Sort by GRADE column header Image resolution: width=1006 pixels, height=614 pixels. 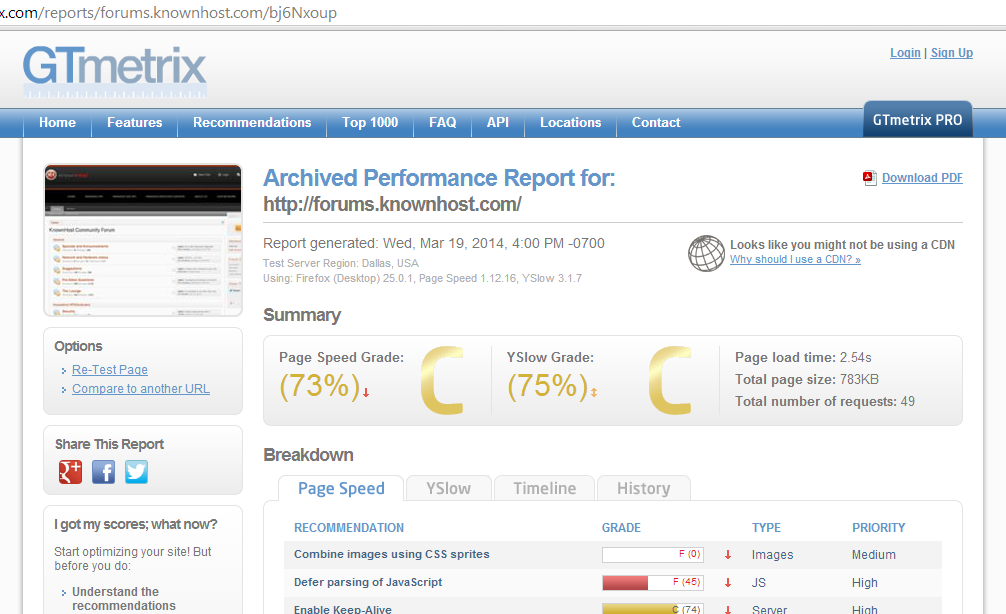tap(621, 527)
